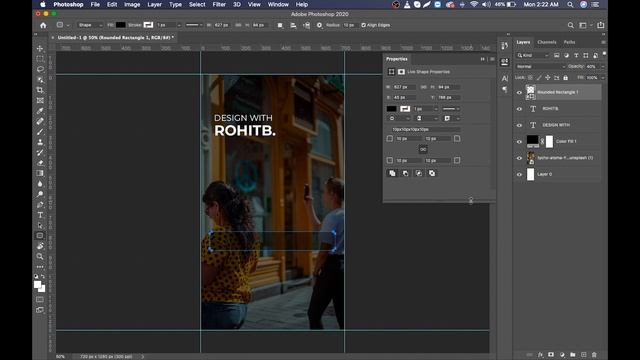The width and height of the screenshot is (640, 360).
Task: Open the gear settings in options bar
Action: click(319, 25)
